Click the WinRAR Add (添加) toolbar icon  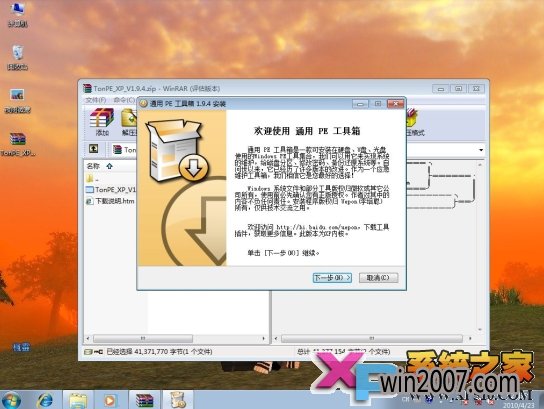point(102,122)
